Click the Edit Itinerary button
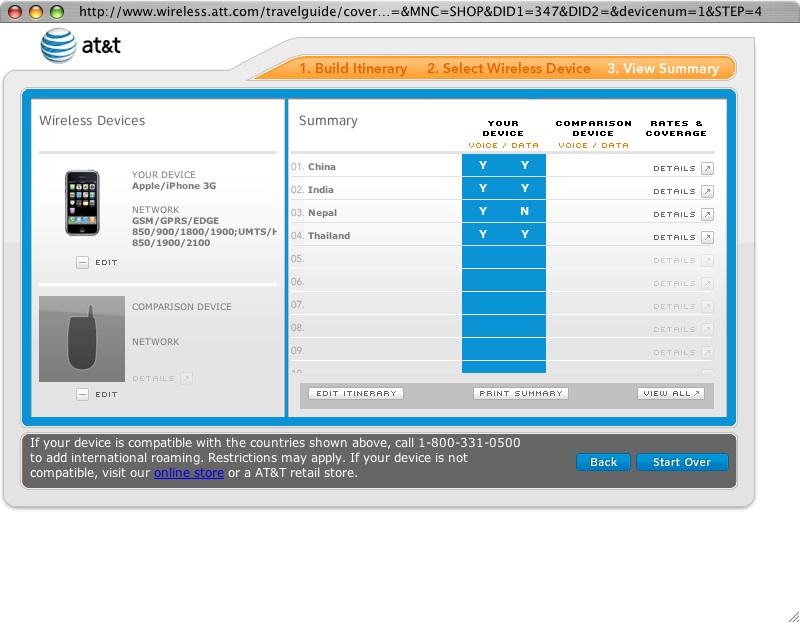800x623 pixels. tap(356, 393)
